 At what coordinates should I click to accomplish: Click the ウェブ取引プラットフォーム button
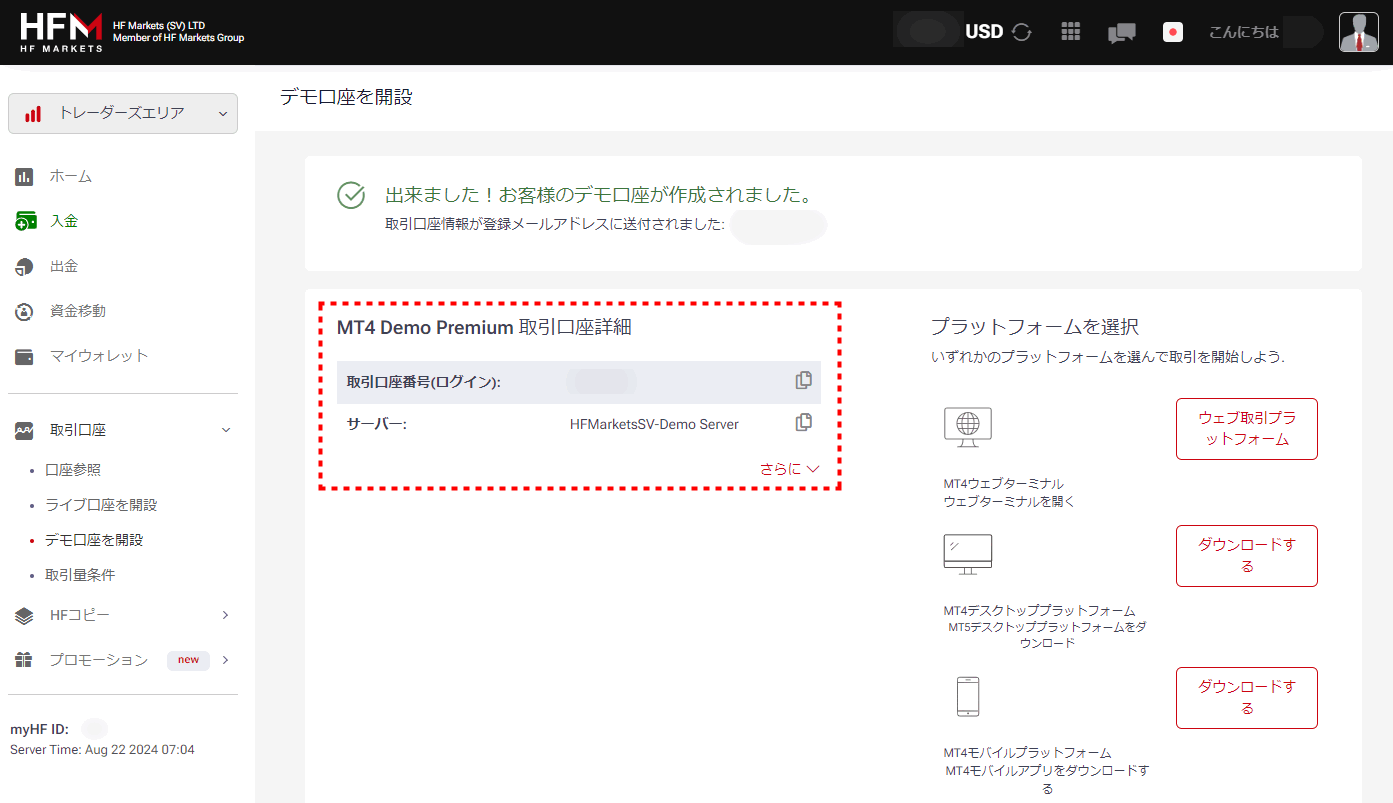[x=1246, y=429]
